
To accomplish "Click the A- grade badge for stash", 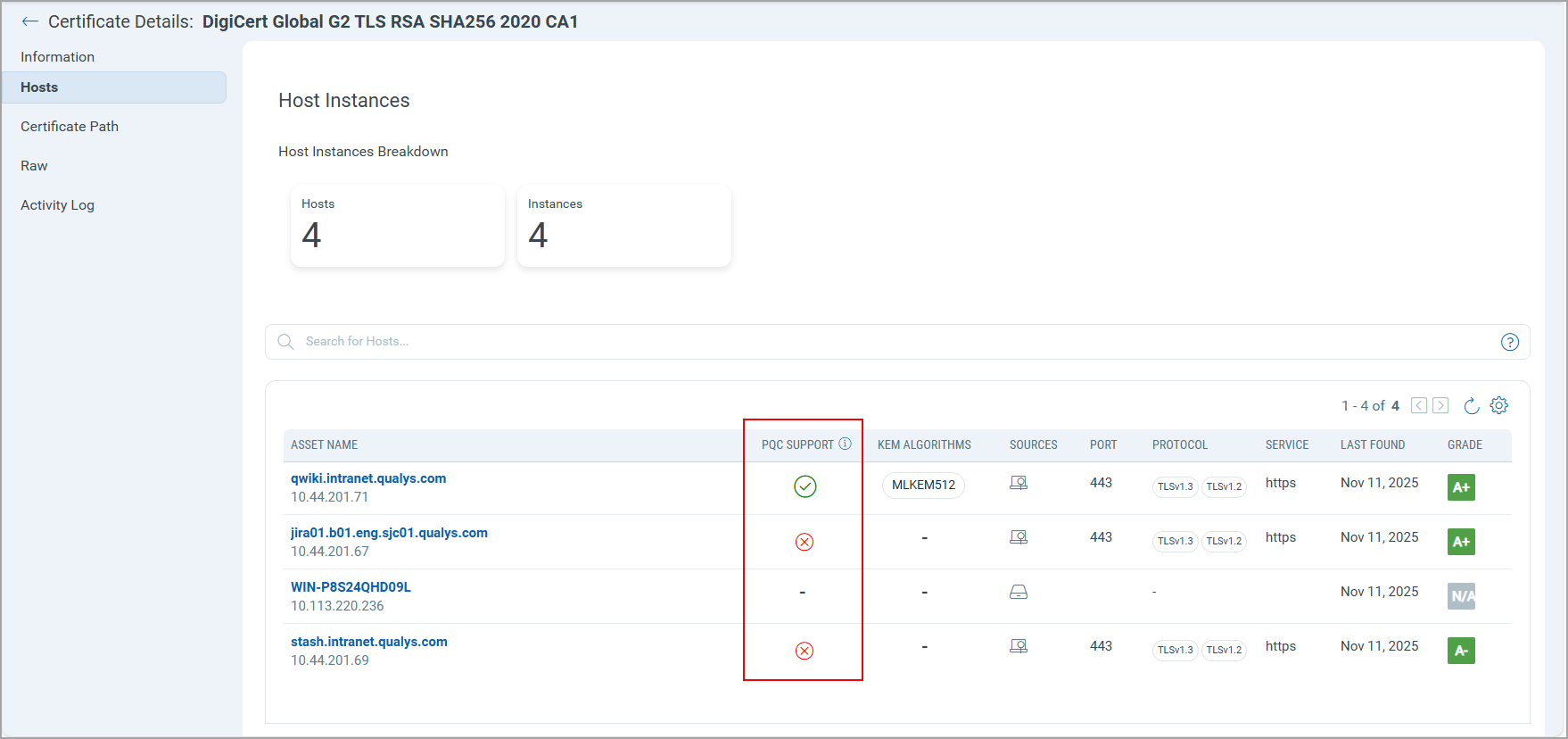I will 1460,651.
